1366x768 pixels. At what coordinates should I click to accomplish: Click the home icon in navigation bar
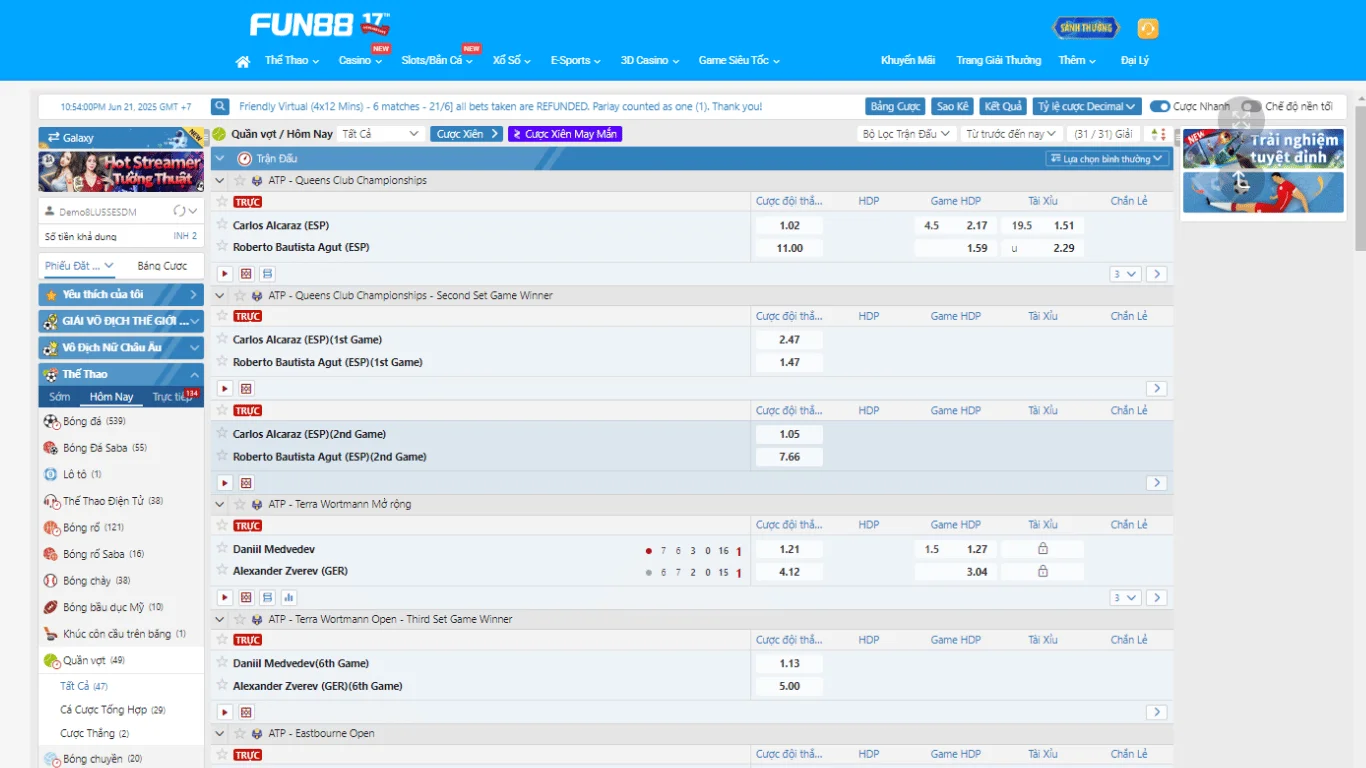click(242, 62)
